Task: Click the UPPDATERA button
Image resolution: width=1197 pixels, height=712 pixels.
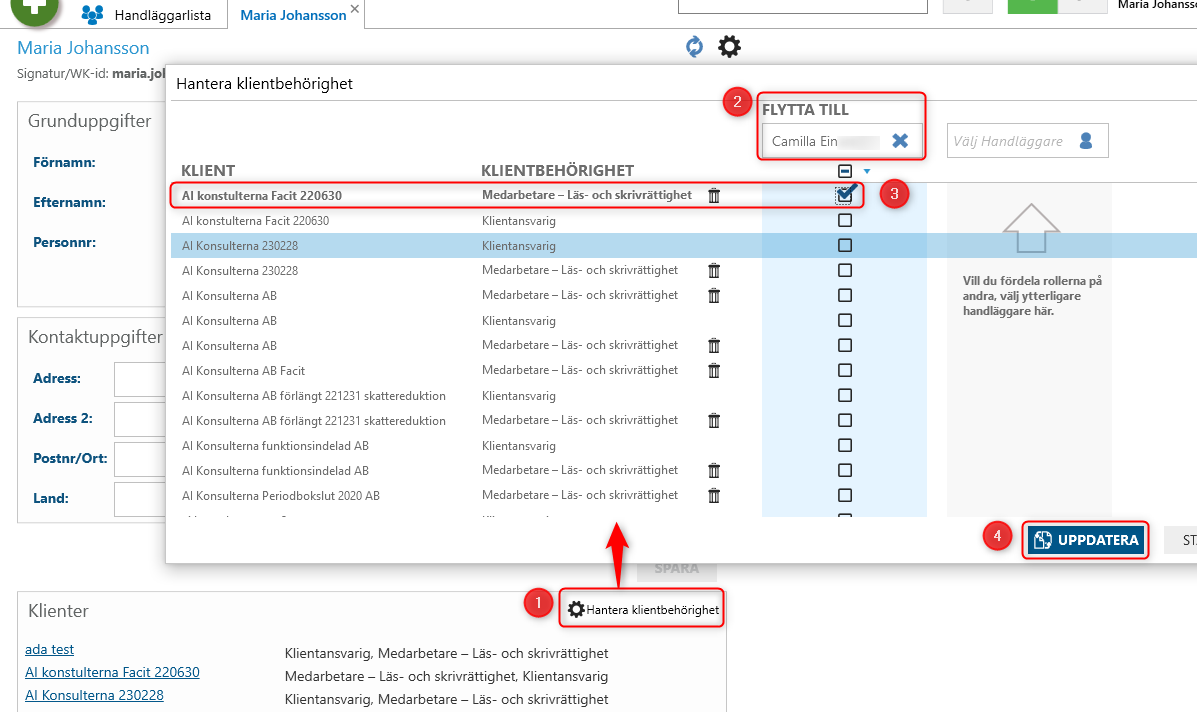Action: 1086,540
